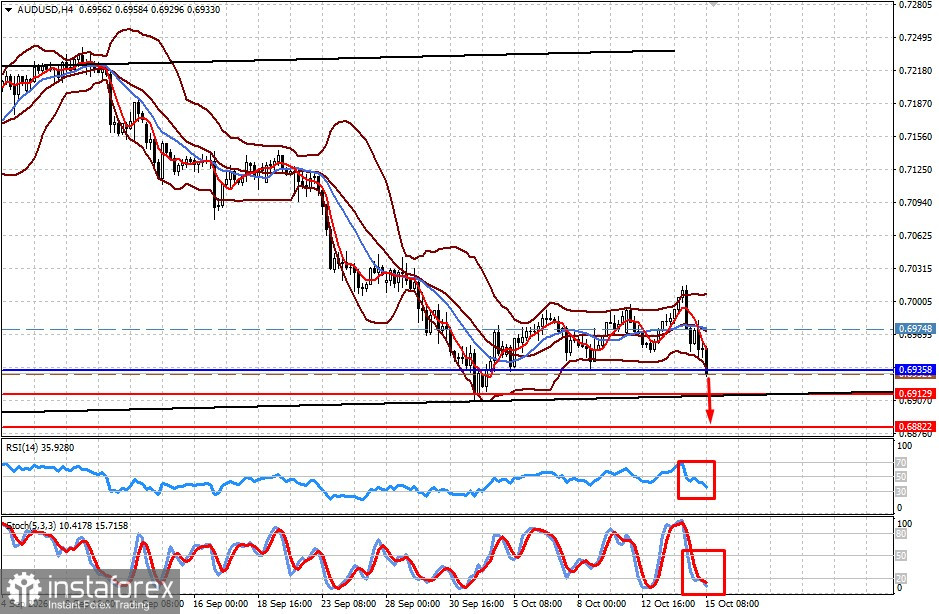The height and width of the screenshot is (614, 939).
Task: Click the 30 Sep 16:00 time label
Action: 477,604
